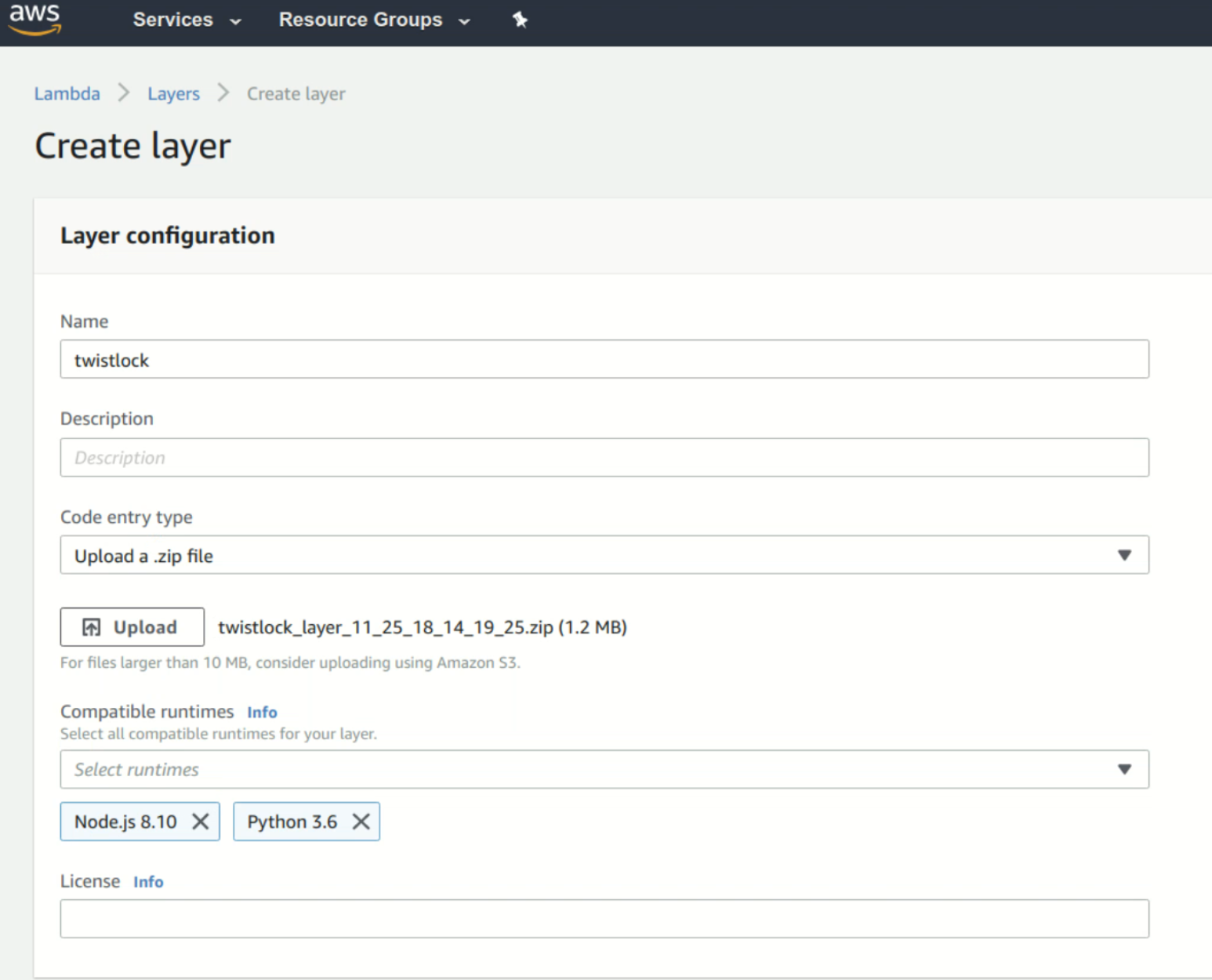1212x980 pixels.
Task: Click the AWS logo home icon
Action: [x=34, y=19]
